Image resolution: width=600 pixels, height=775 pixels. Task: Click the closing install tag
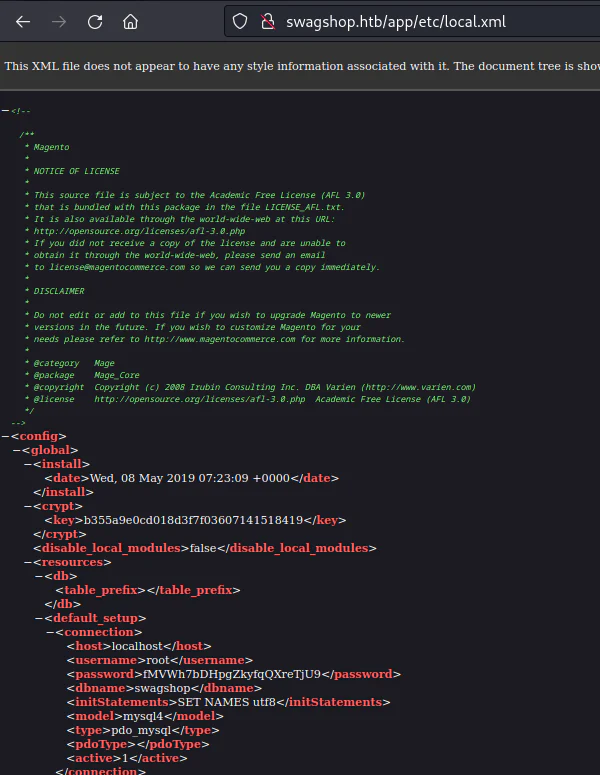pos(63,492)
